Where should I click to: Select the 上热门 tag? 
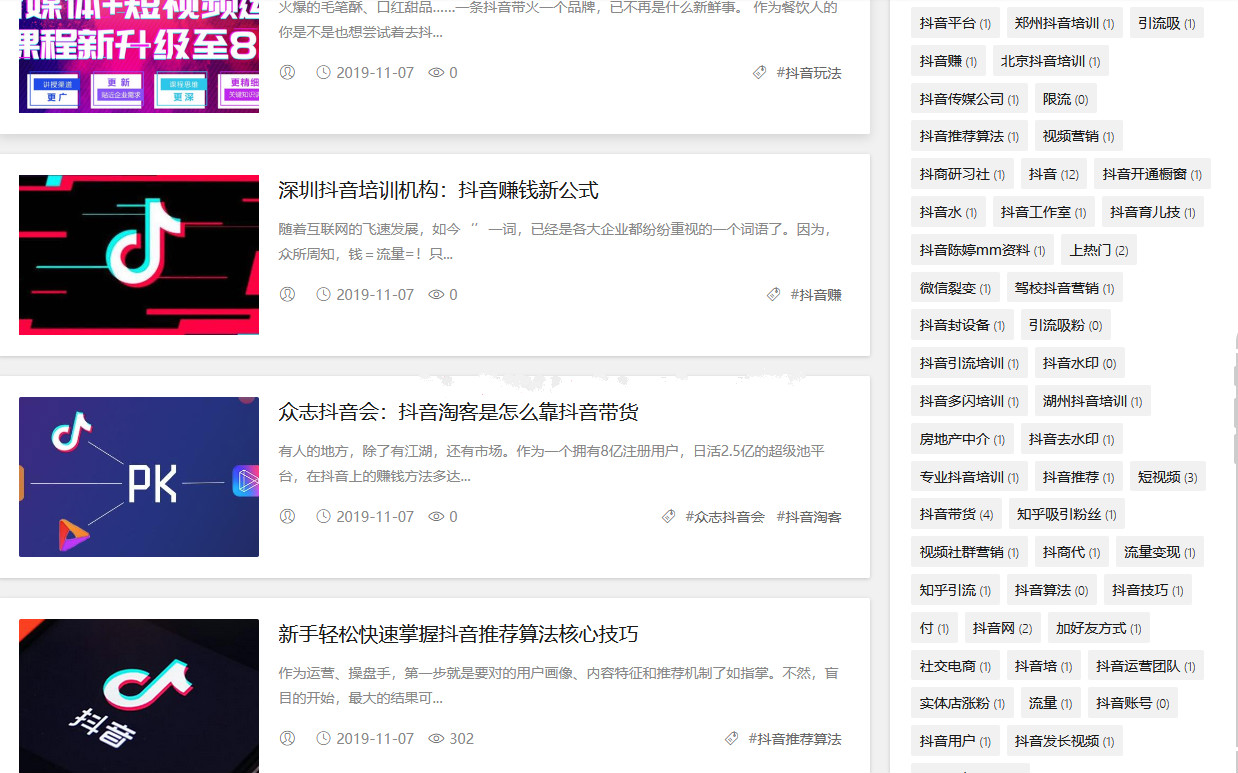point(1098,250)
